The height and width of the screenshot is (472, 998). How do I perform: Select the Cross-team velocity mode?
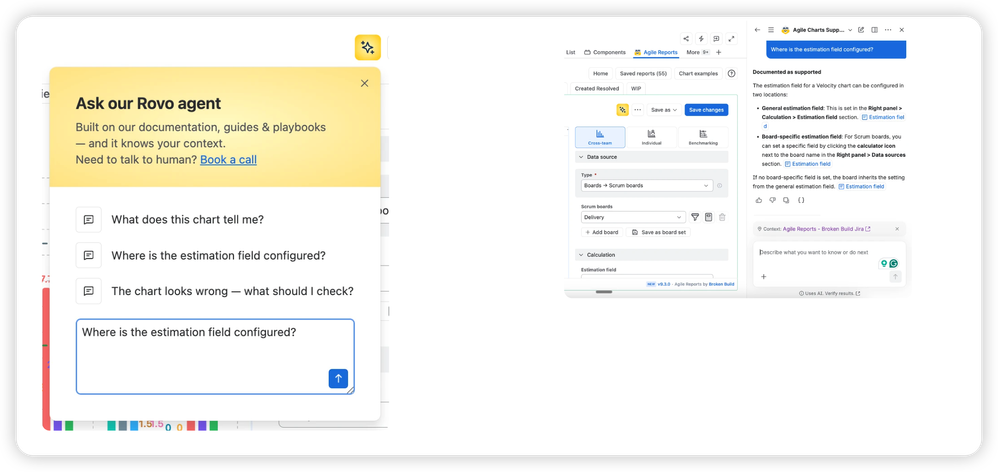tap(600, 137)
